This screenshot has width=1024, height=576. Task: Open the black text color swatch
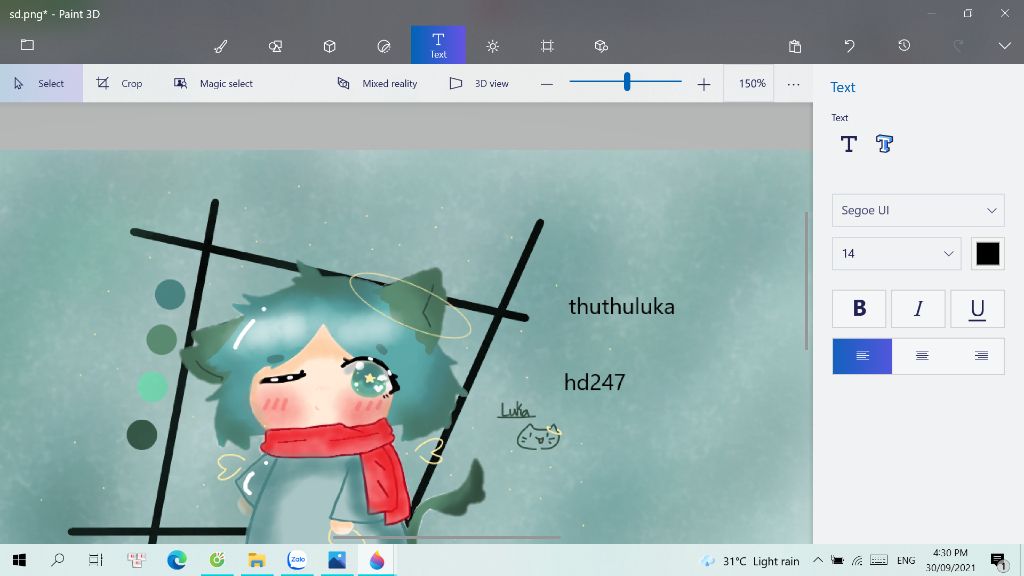click(987, 253)
